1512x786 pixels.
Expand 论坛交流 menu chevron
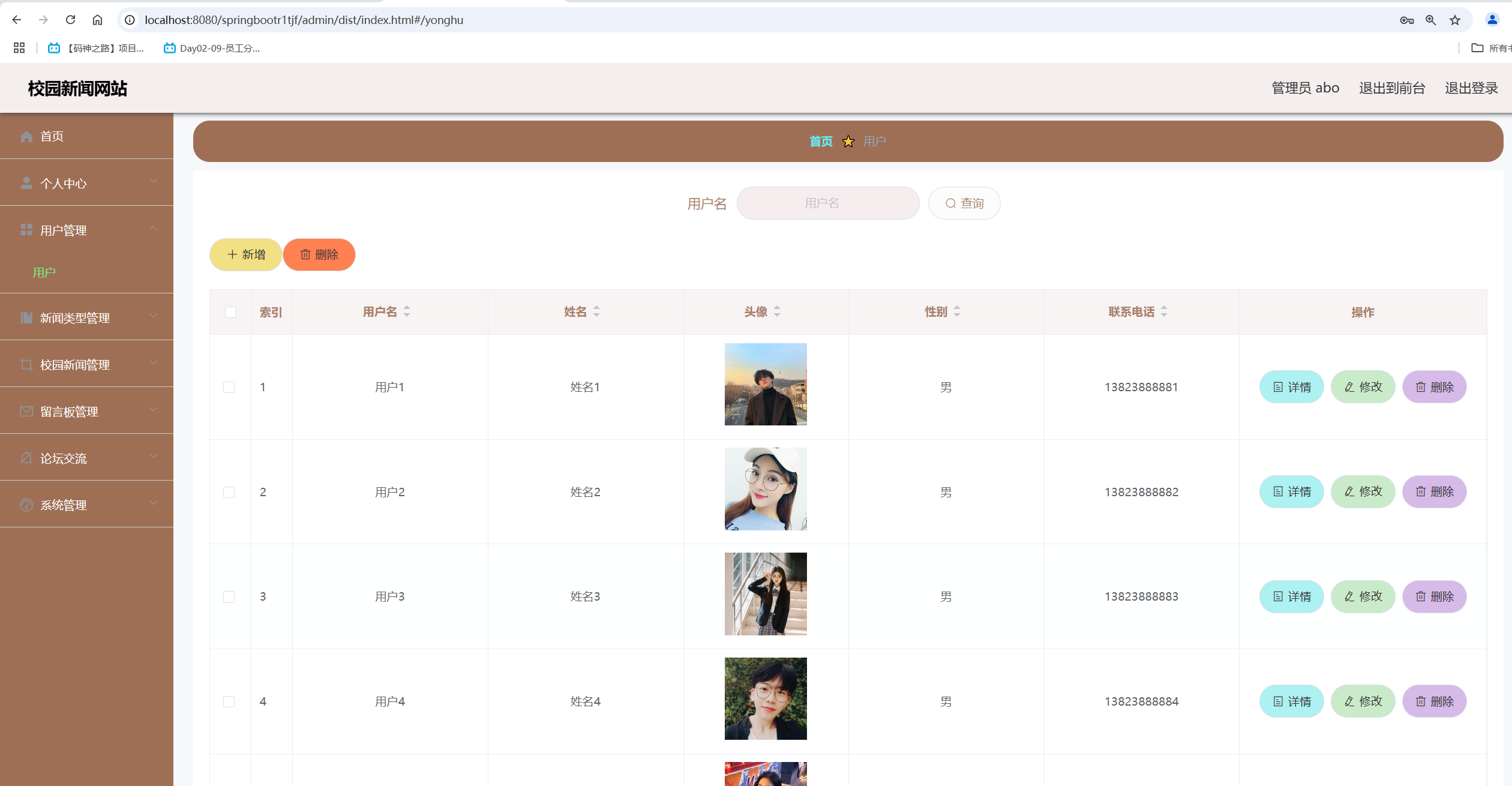(x=154, y=456)
